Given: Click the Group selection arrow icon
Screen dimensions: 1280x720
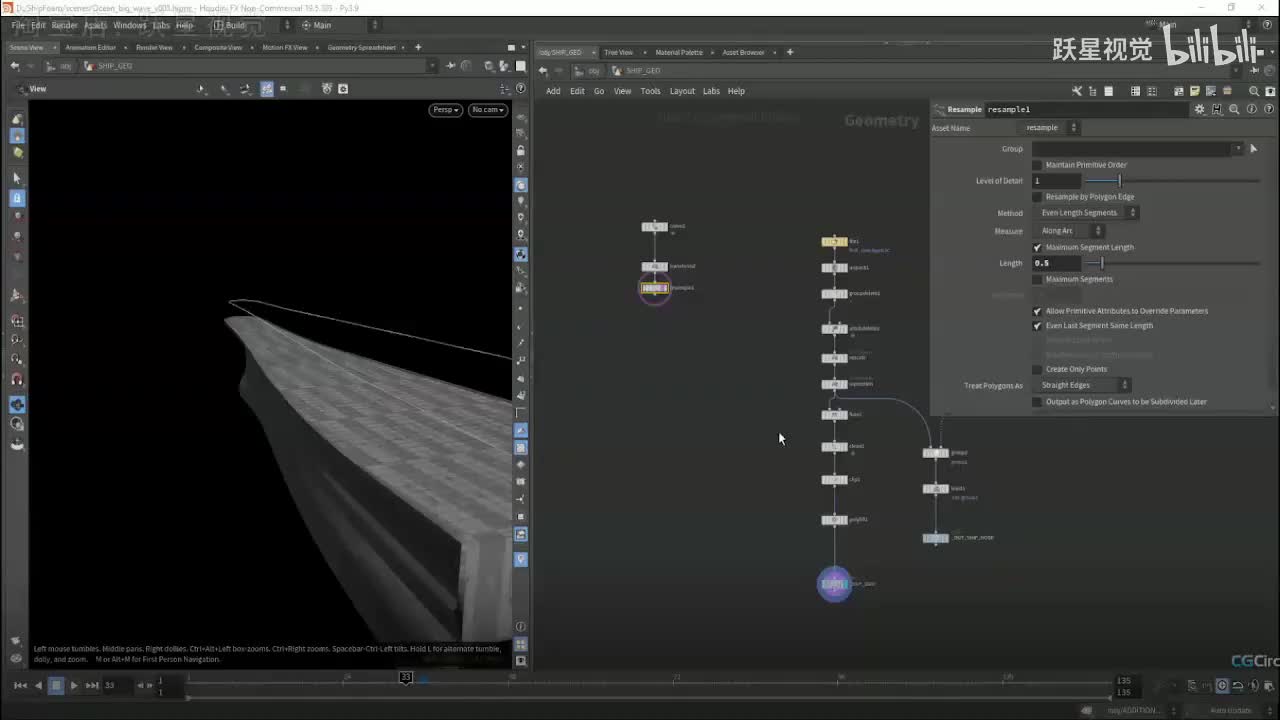Looking at the screenshot, I should 1253,149.
